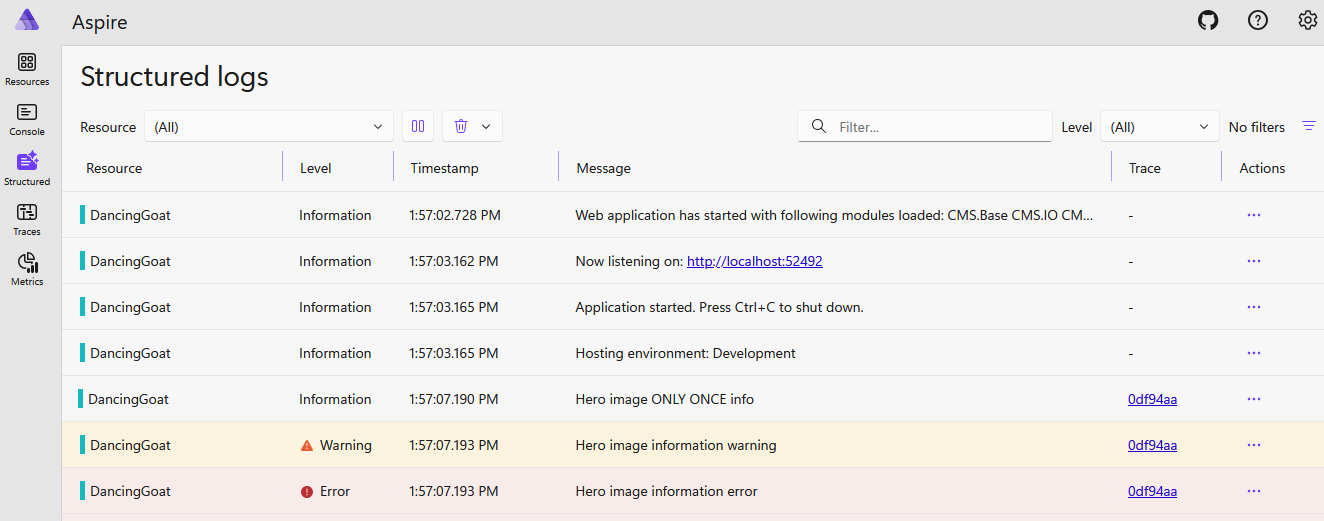Click DancingGoat in the Error row
This screenshot has width=1324, height=521.
(x=130, y=491)
